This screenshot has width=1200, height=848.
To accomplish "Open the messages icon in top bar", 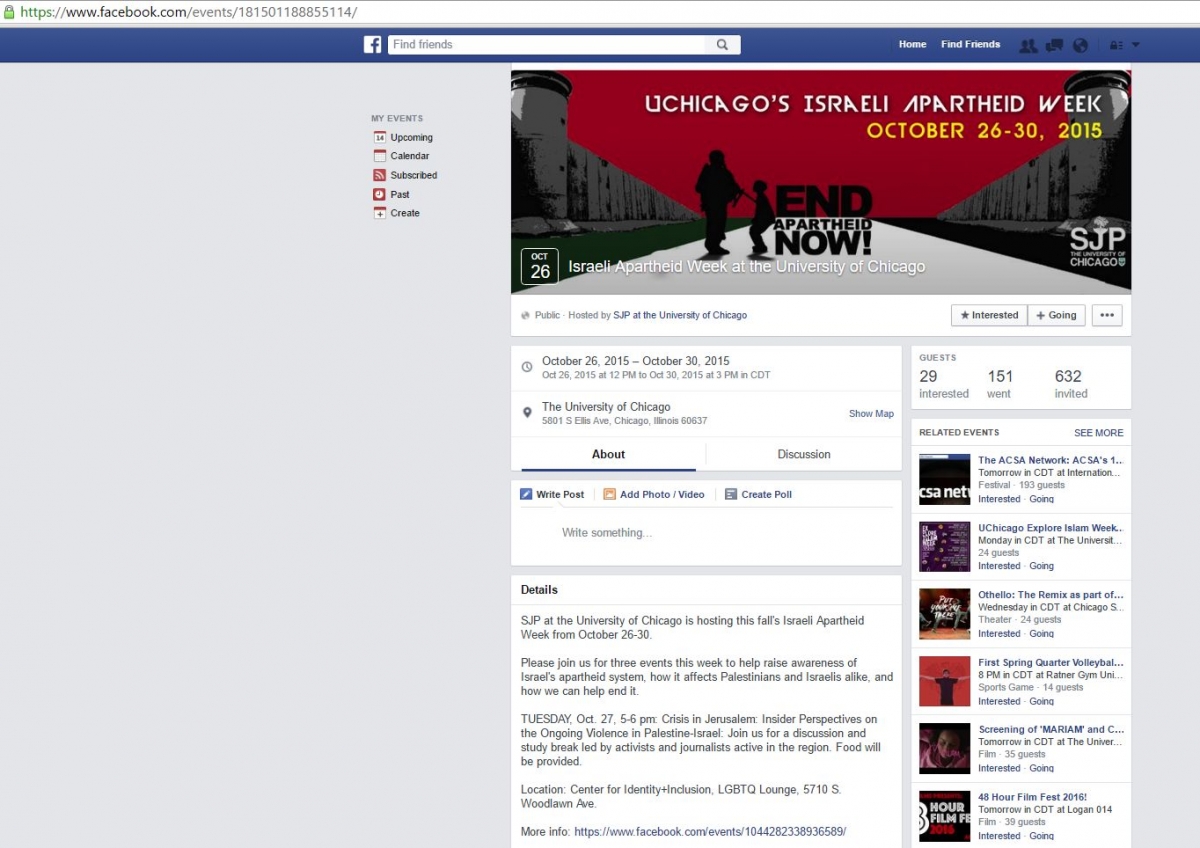I will 1054,45.
